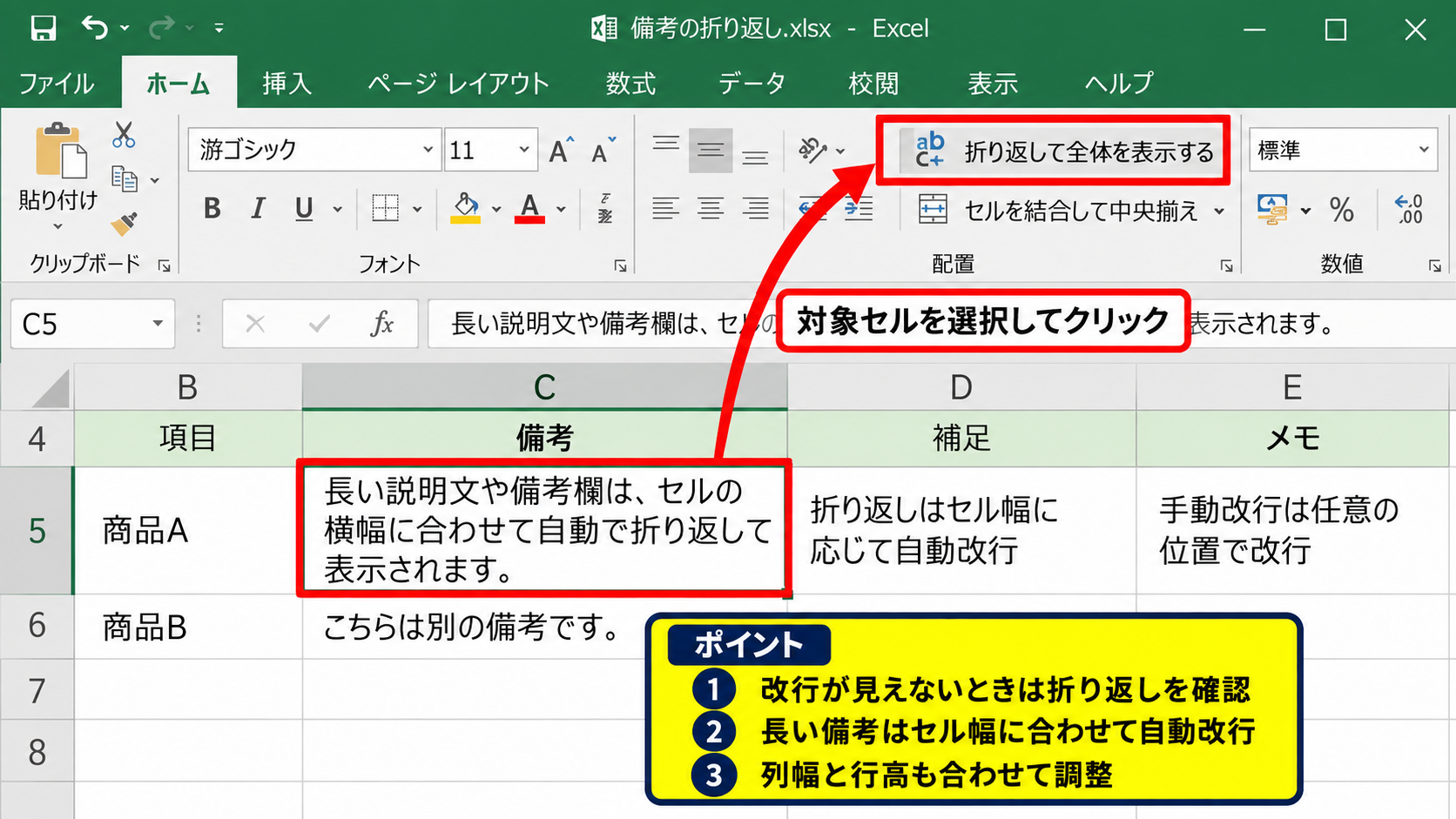Select the column C header

[544, 387]
